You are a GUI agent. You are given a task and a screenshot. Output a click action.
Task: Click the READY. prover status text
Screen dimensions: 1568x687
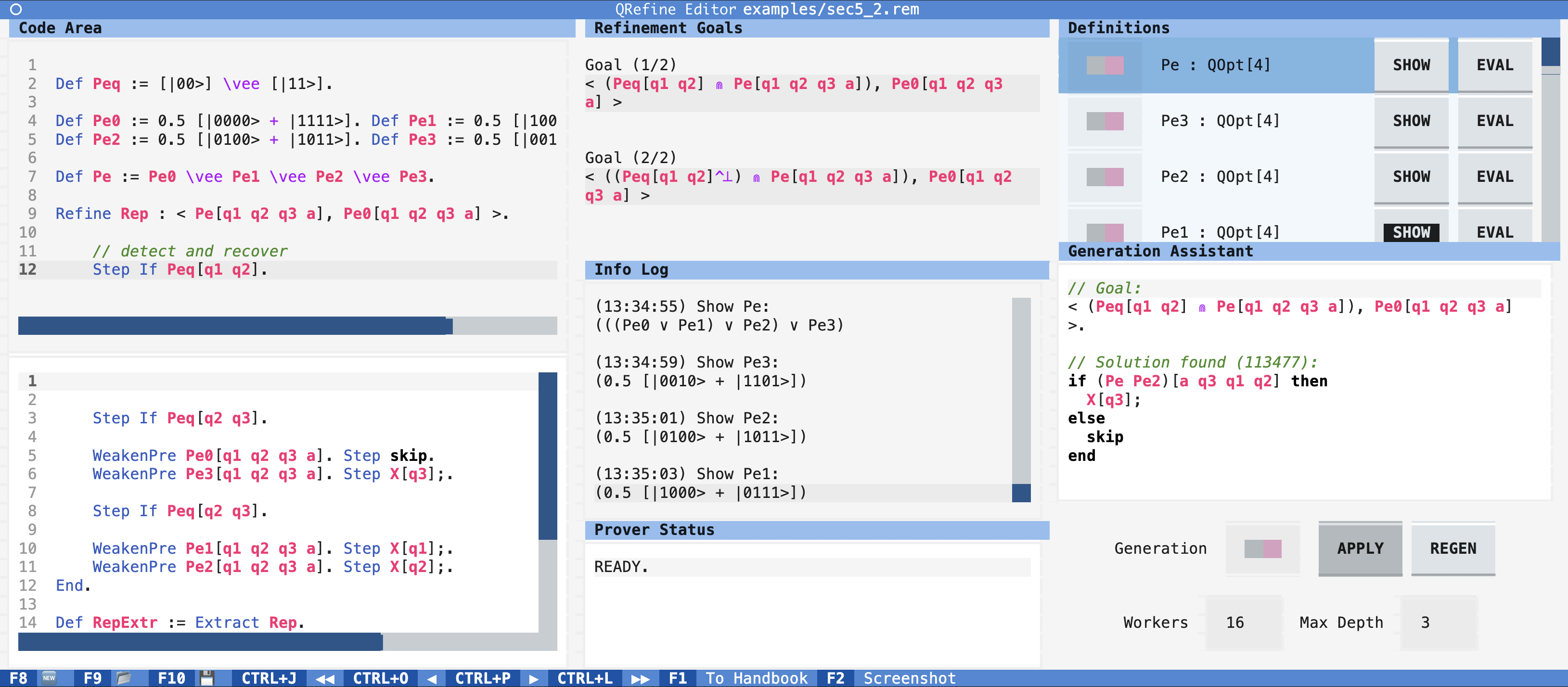[x=621, y=567]
